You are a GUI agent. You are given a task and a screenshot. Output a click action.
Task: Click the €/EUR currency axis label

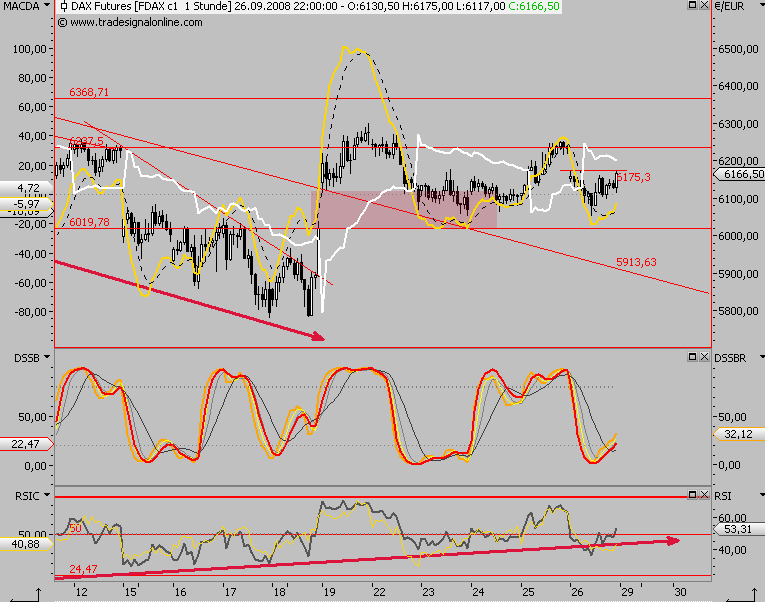coord(730,6)
